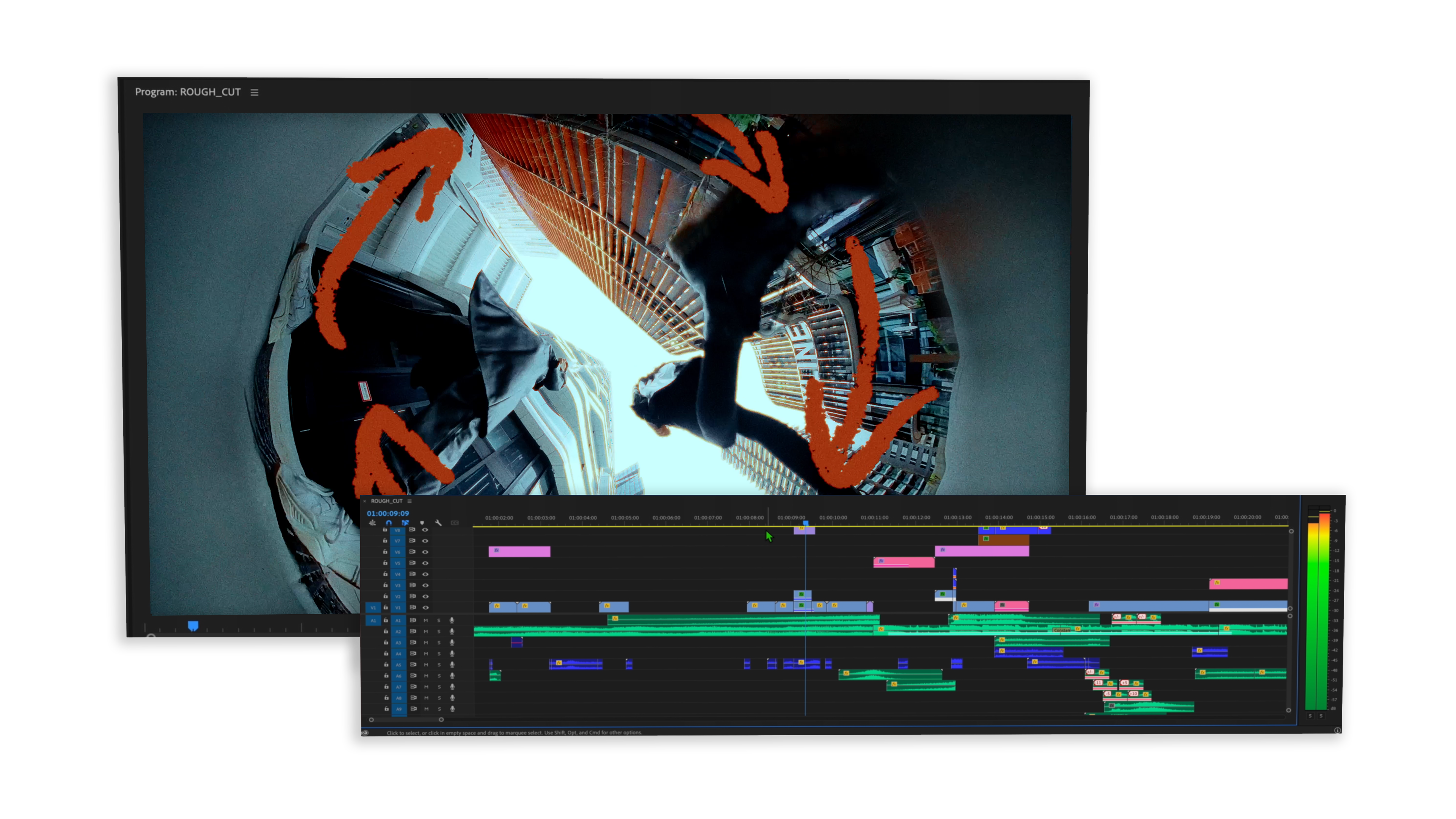Screen dimensions: 1456x819
Task: Open the timeline ROUGH_CUT panel menu
Action: [409, 501]
